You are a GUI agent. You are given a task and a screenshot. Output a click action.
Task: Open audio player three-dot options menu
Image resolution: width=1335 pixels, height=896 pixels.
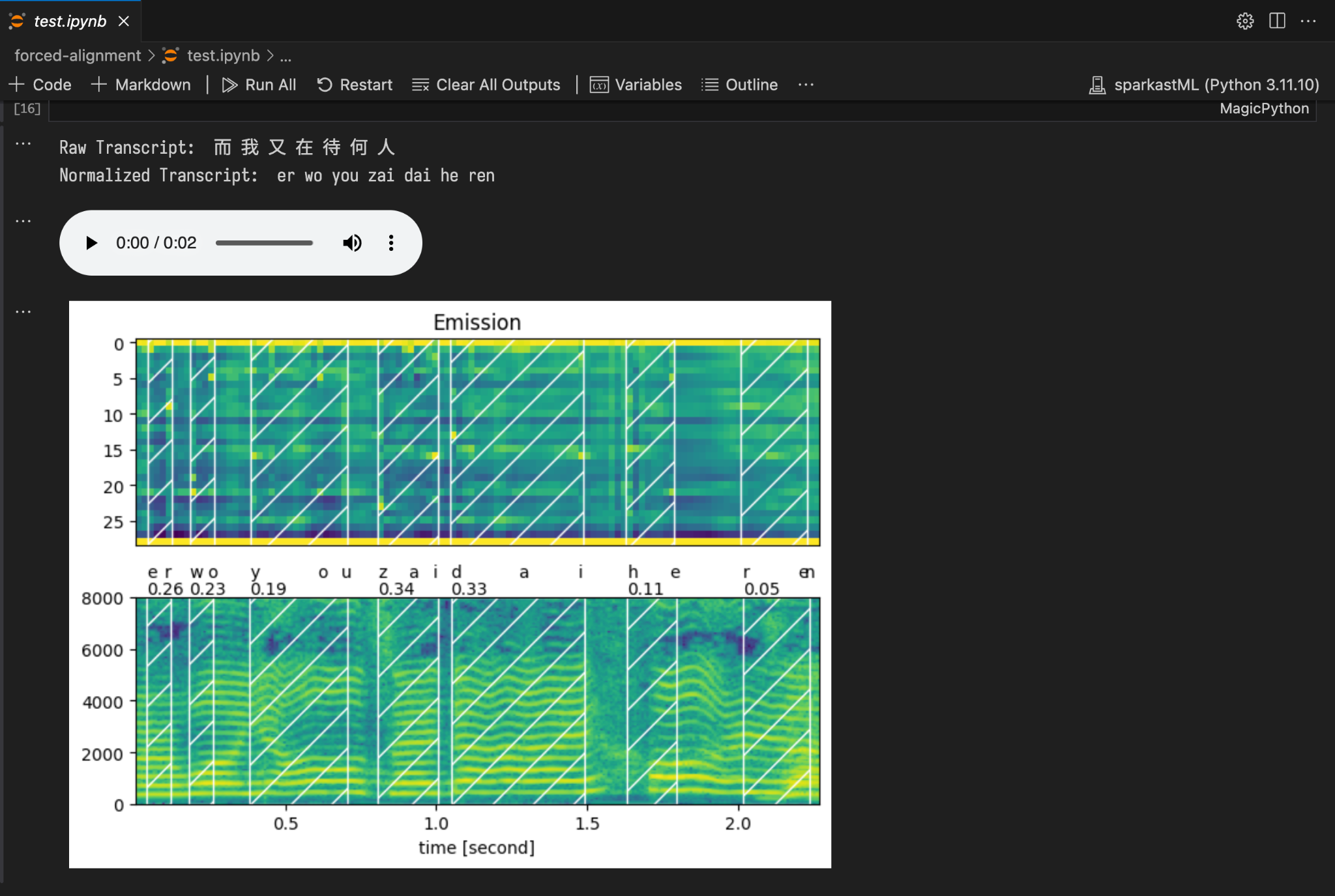391,243
